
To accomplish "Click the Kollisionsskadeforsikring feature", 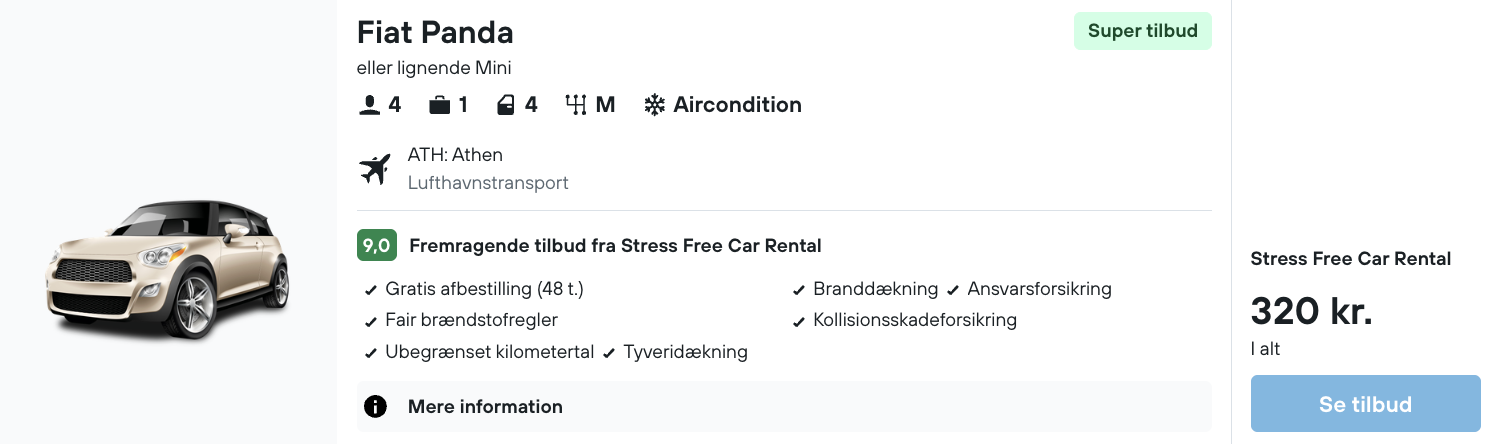I will tap(914, 320).
